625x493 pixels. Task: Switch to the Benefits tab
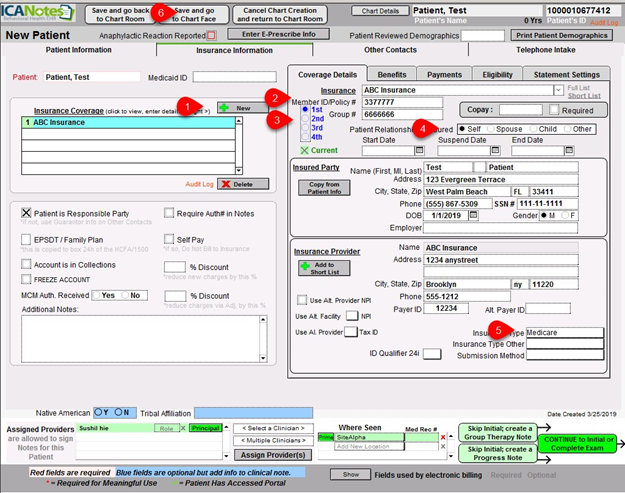[392, 74]
